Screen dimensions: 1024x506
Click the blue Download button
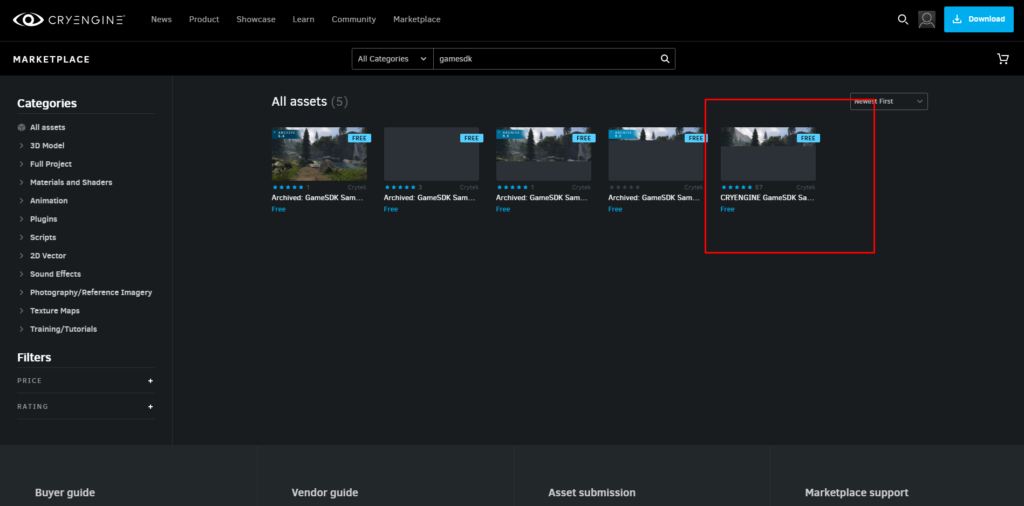(x=978, y=20)
